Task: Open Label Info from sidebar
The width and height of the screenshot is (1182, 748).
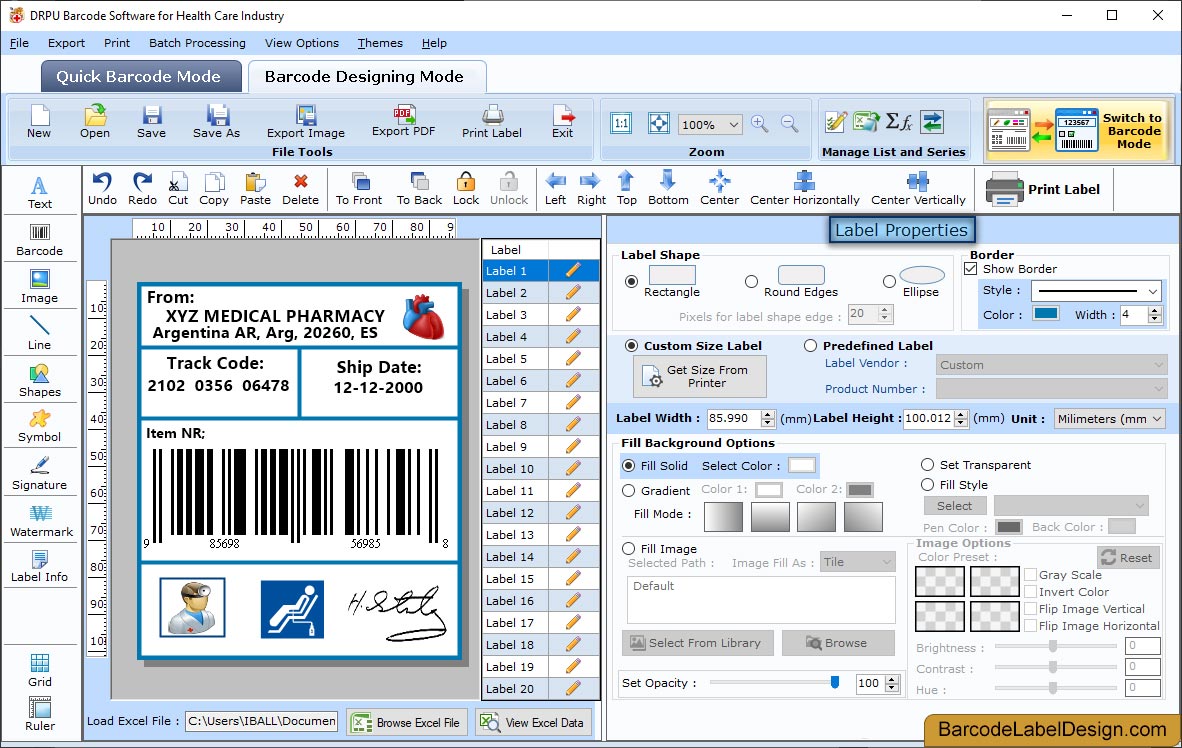Action: coord(39,566)
